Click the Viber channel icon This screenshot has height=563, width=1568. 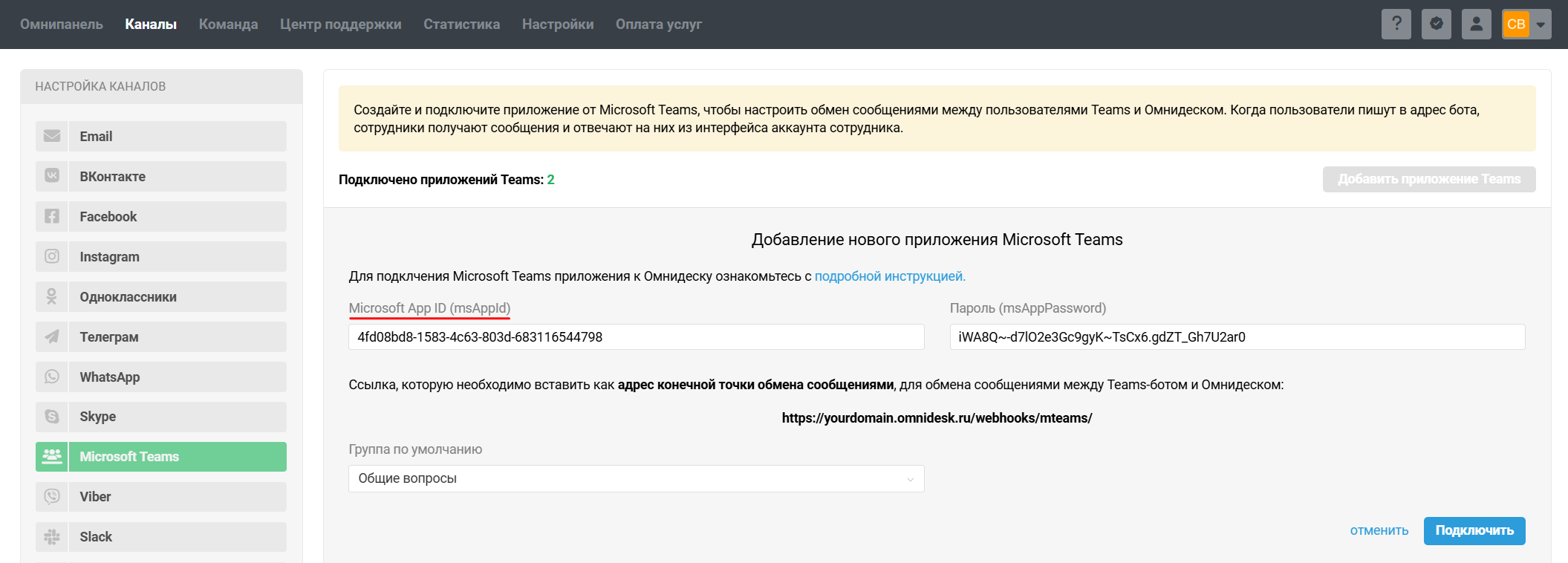[x=52, y=497]
